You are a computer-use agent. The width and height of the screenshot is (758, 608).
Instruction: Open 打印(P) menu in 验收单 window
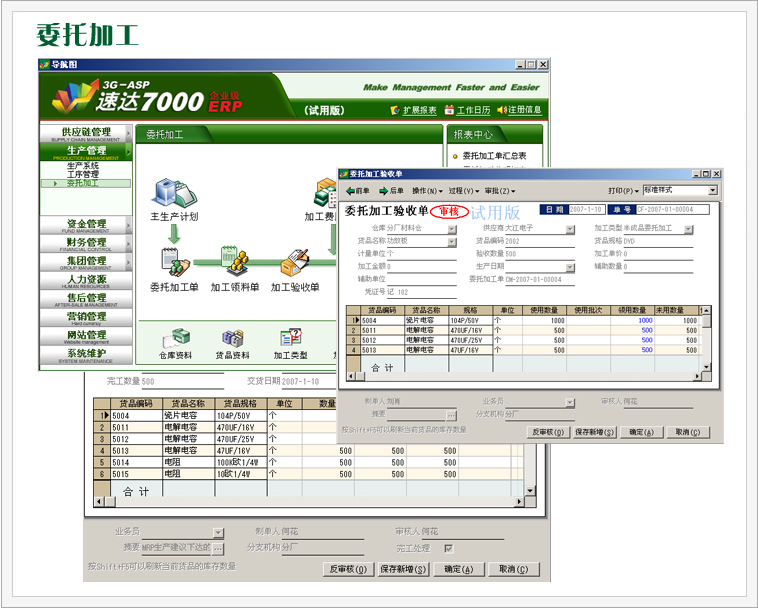point(624,191)
